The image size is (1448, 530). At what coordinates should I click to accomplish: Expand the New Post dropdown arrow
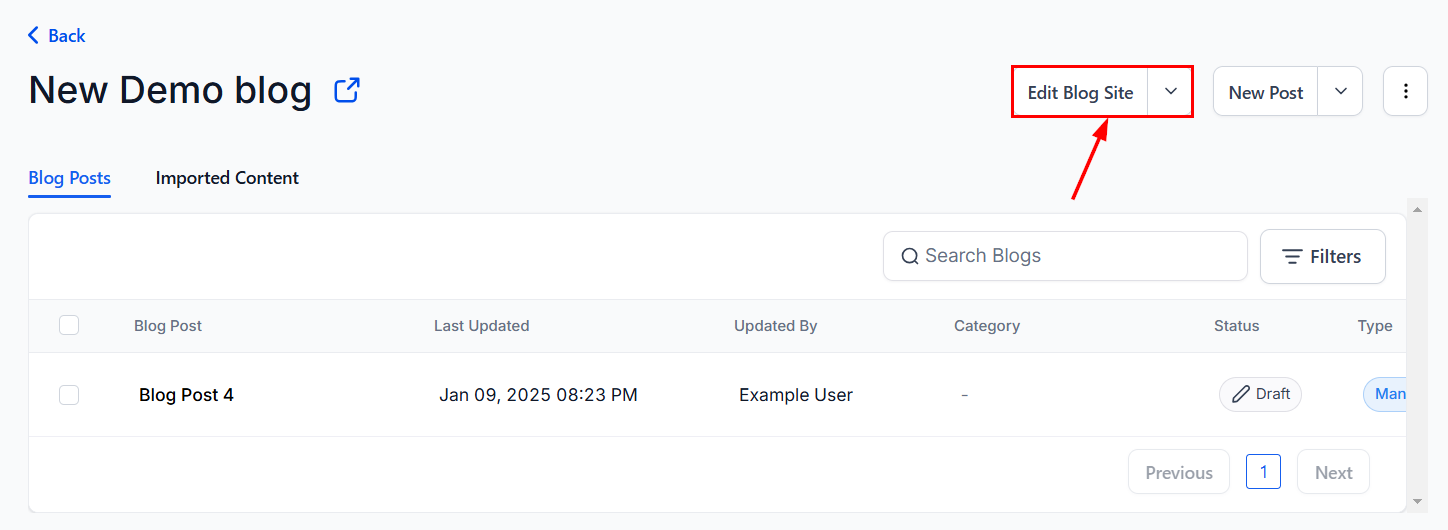click(x=1341, y=92)
